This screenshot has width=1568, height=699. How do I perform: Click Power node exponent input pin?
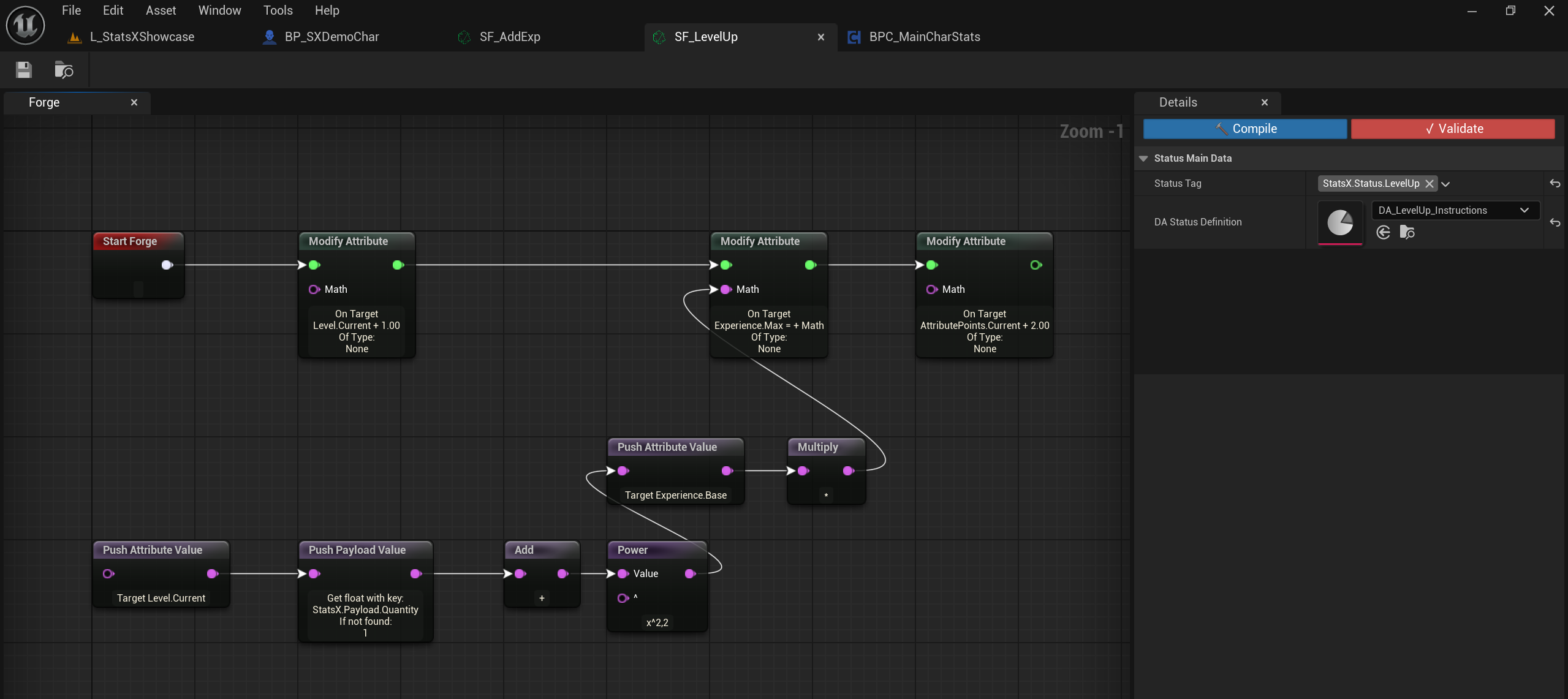coord(623,598)
